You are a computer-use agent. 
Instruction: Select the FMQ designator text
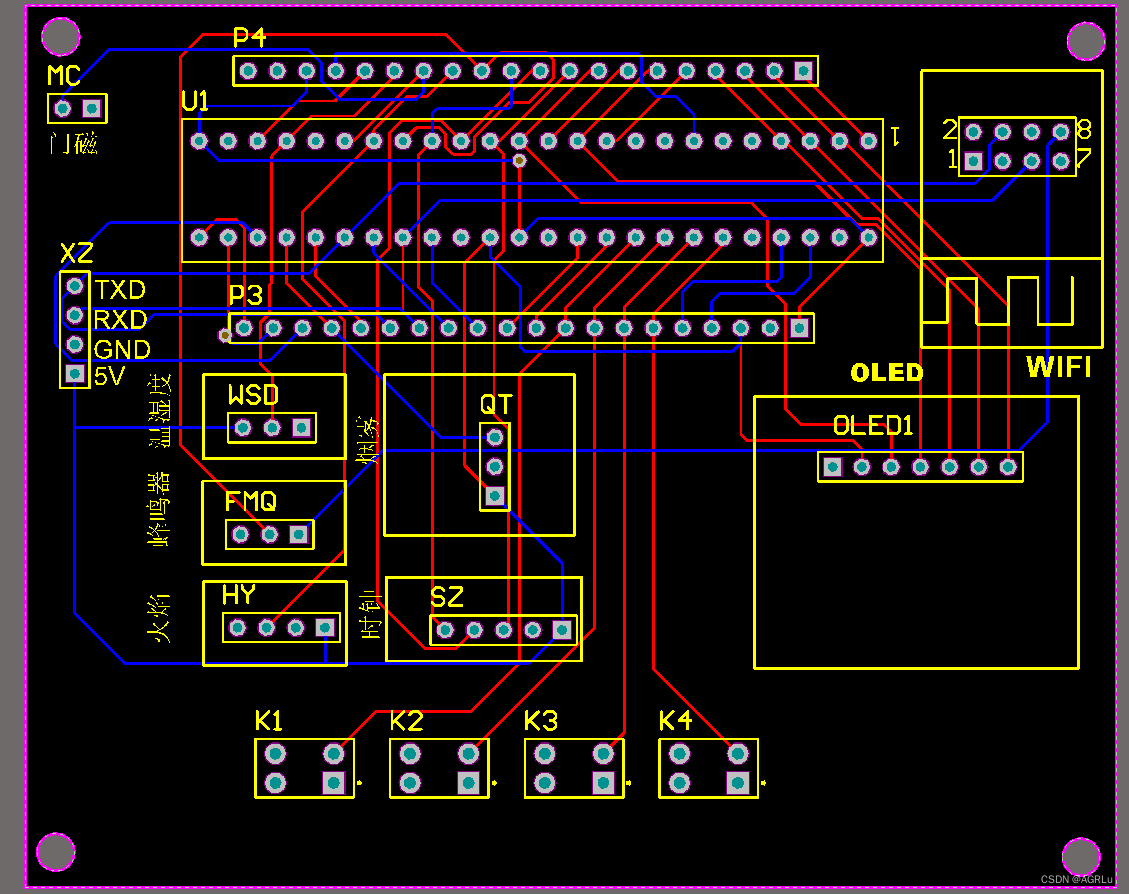click(x=250, y=501)
